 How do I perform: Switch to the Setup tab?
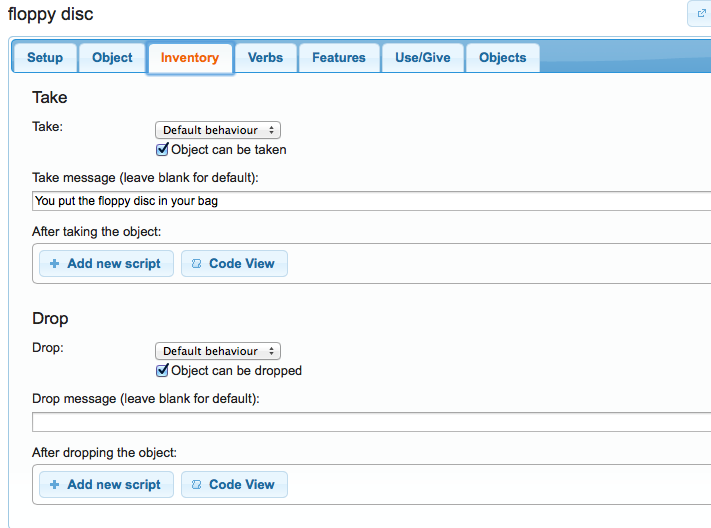pyautogui.click(x=45, y=58)
